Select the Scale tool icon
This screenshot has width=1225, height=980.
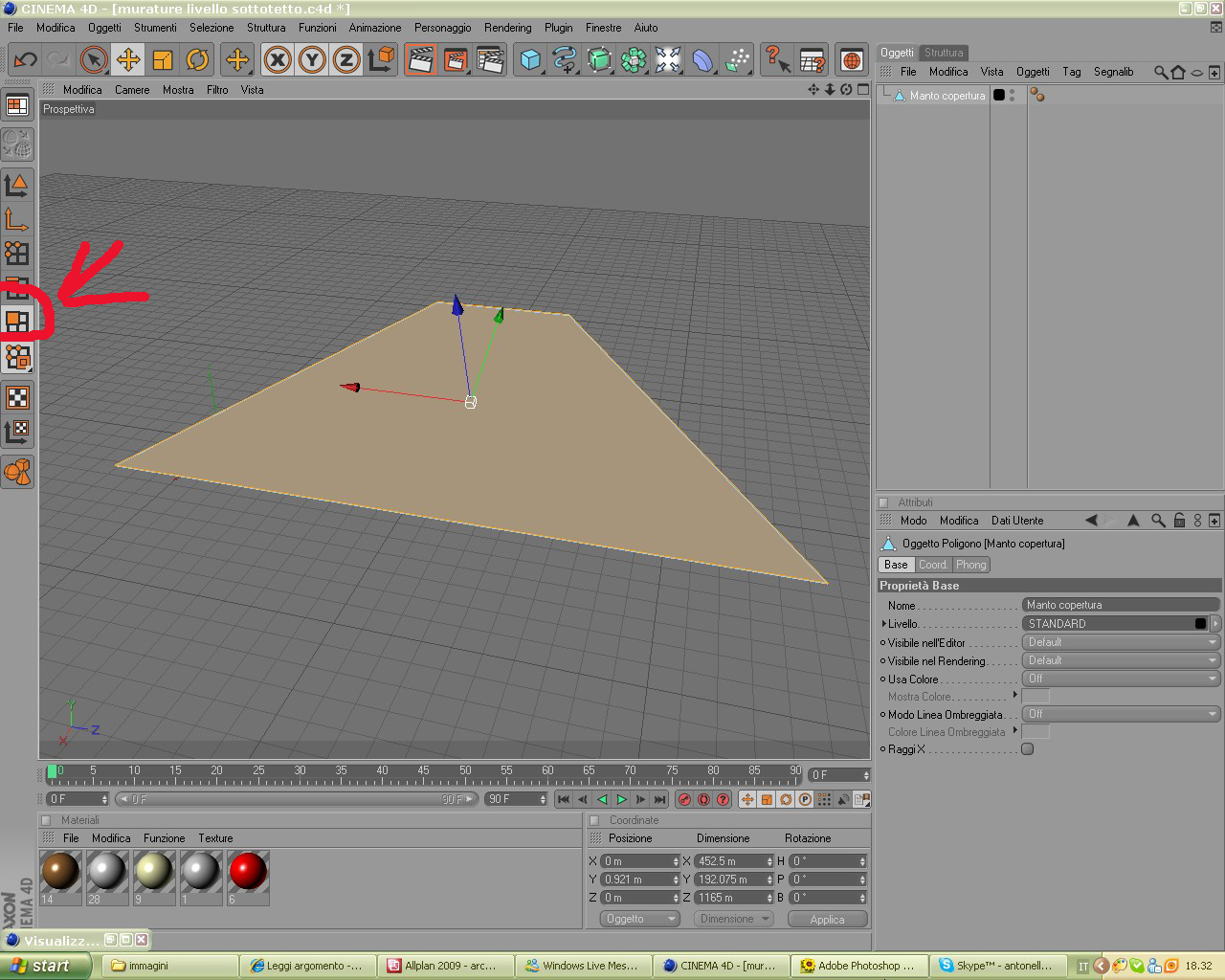pyautogui.click(x=163, y=60)
